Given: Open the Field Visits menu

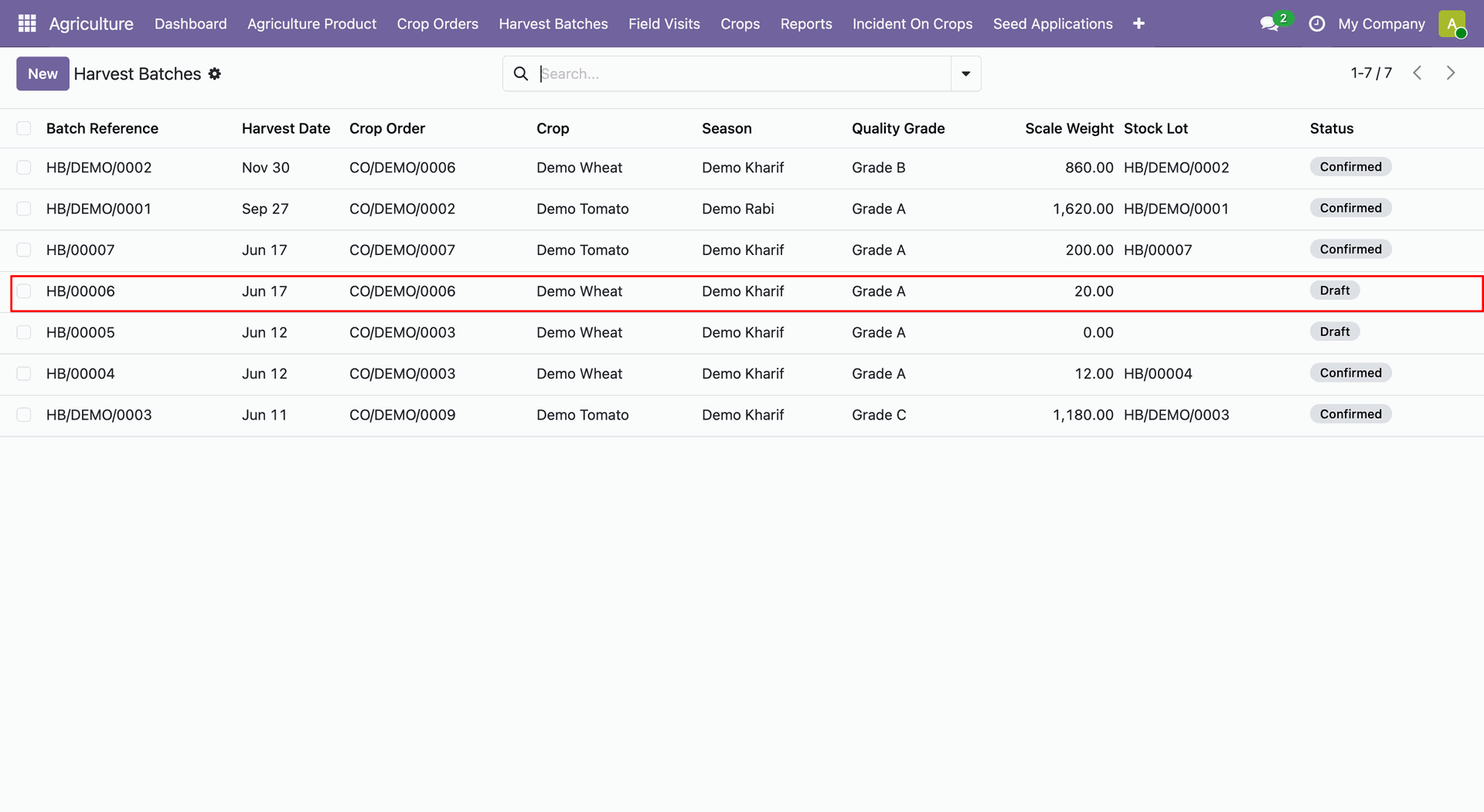Looking at the screenshot, I should pyautogui.click(x=664, y=24).
